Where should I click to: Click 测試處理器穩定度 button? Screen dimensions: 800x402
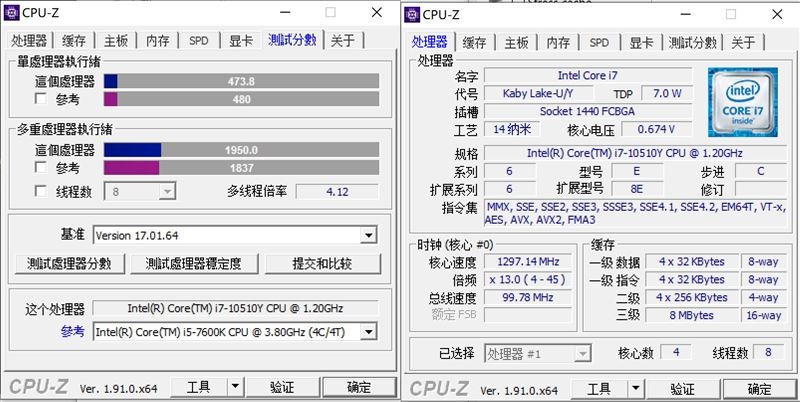(194, 263)
